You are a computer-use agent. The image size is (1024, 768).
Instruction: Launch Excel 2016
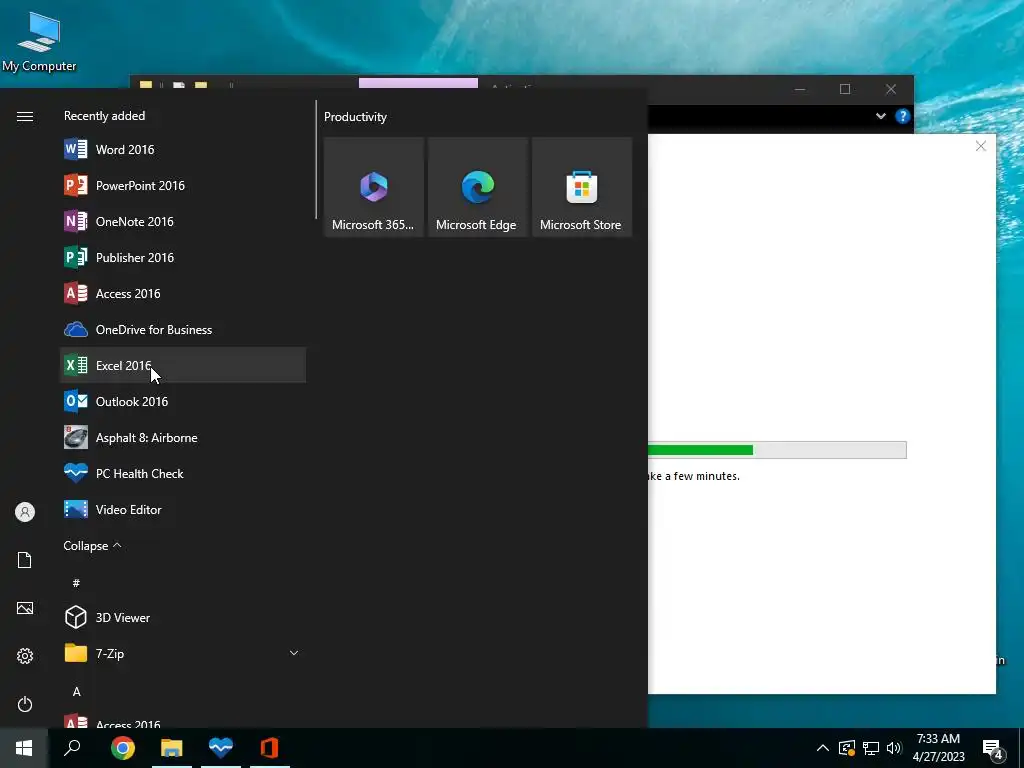183,365
